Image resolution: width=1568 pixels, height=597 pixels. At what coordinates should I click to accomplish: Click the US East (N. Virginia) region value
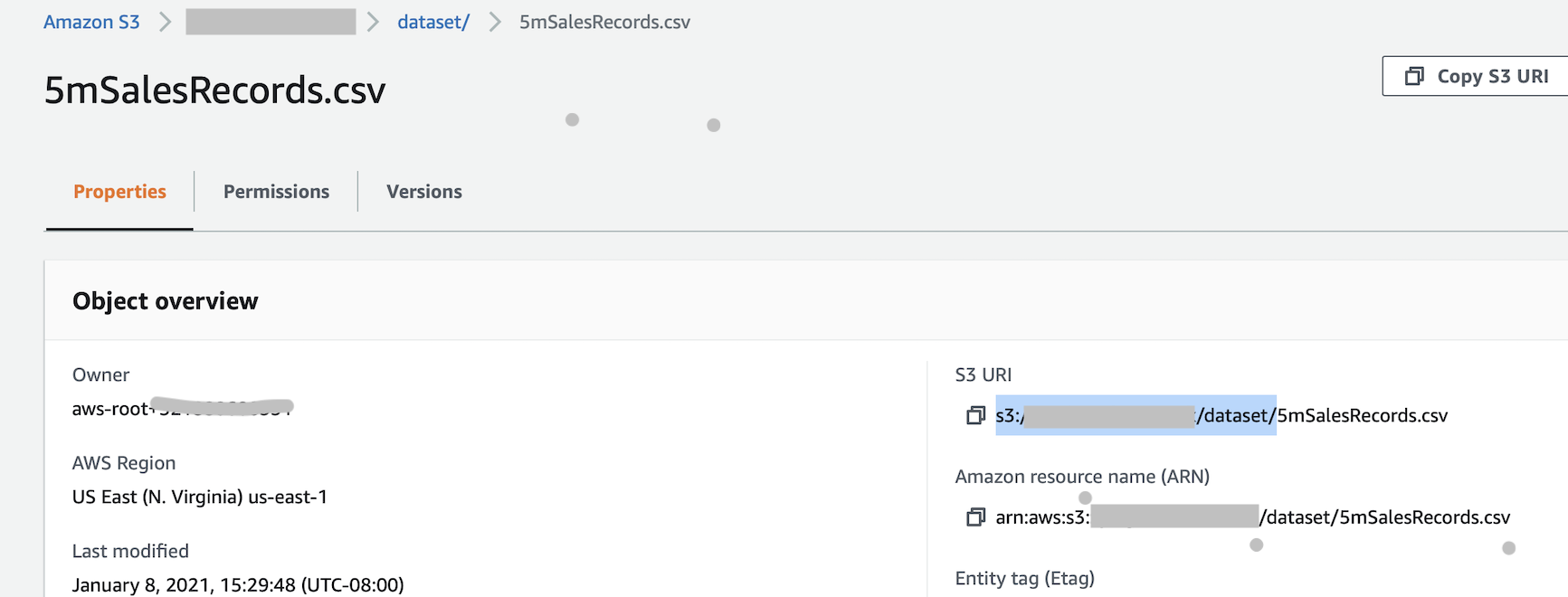coord(200,497)
